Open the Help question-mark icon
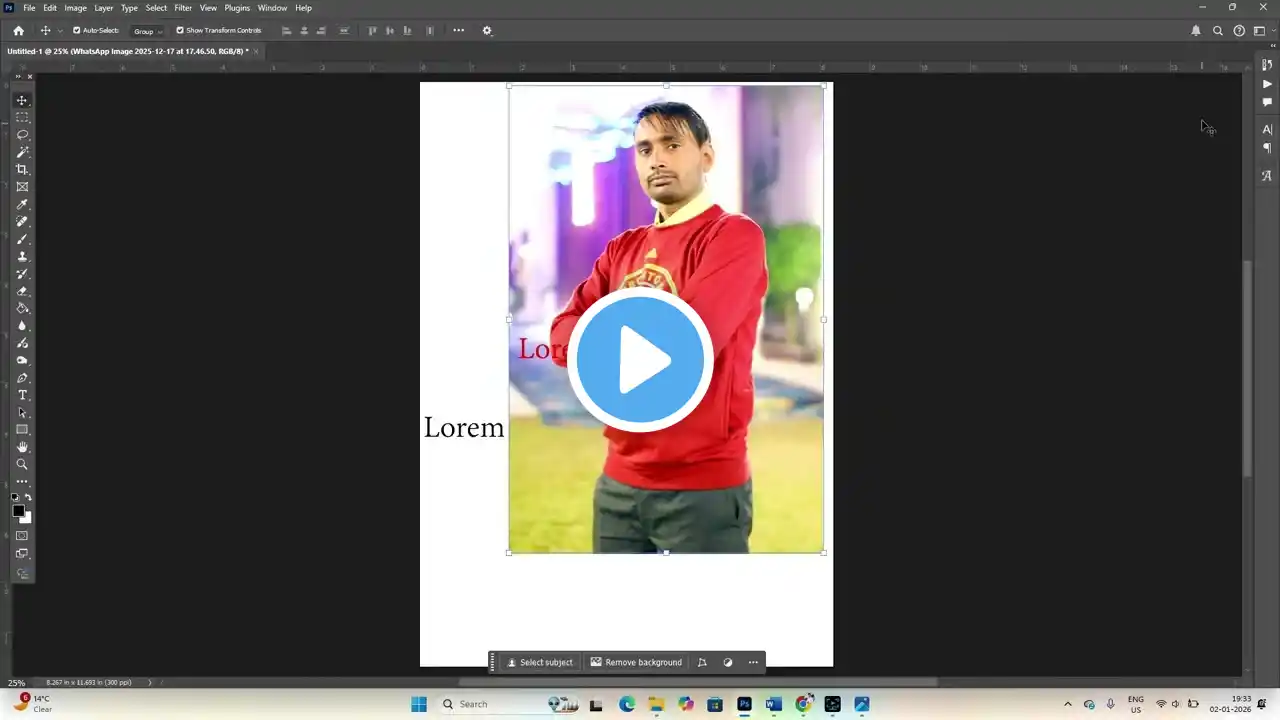 pyautogui.click(x=1239, y=31)
